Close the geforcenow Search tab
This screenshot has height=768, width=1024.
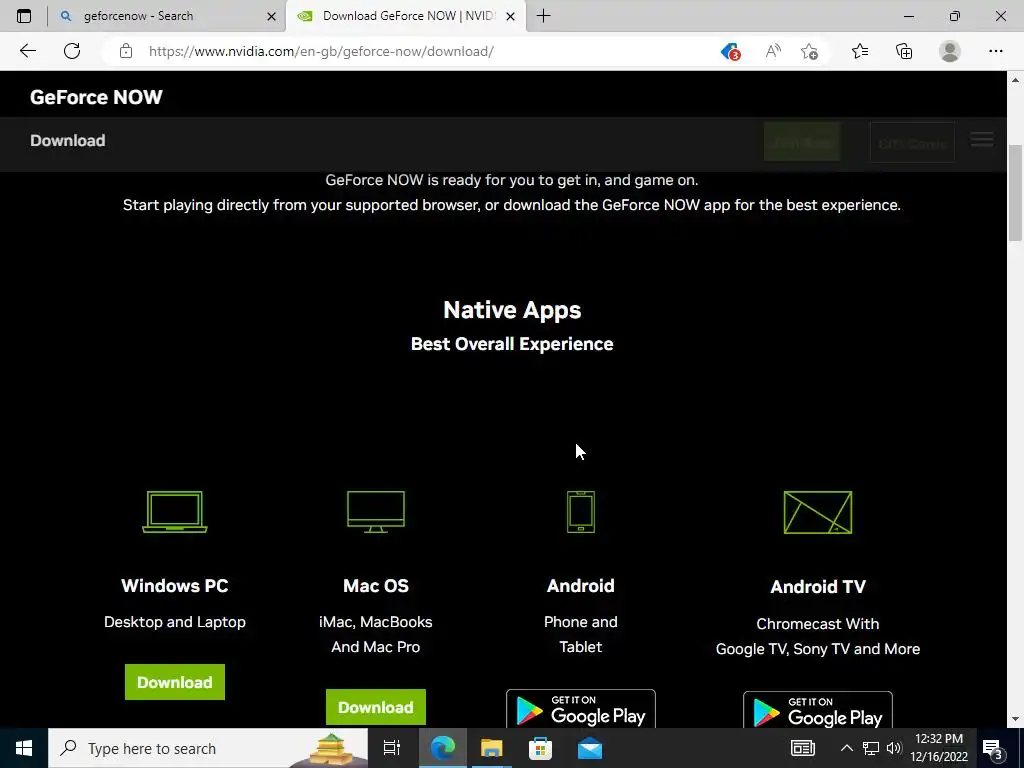272,16
